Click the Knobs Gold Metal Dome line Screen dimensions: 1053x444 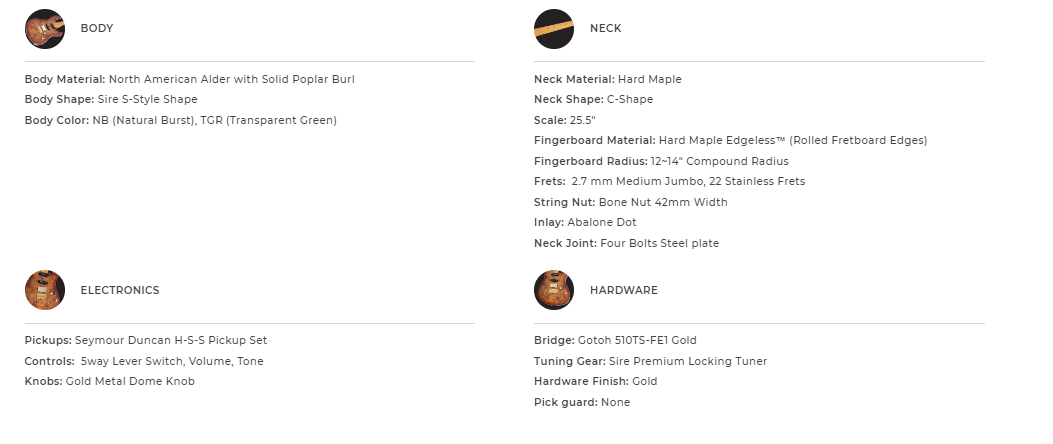pos(109,381)
